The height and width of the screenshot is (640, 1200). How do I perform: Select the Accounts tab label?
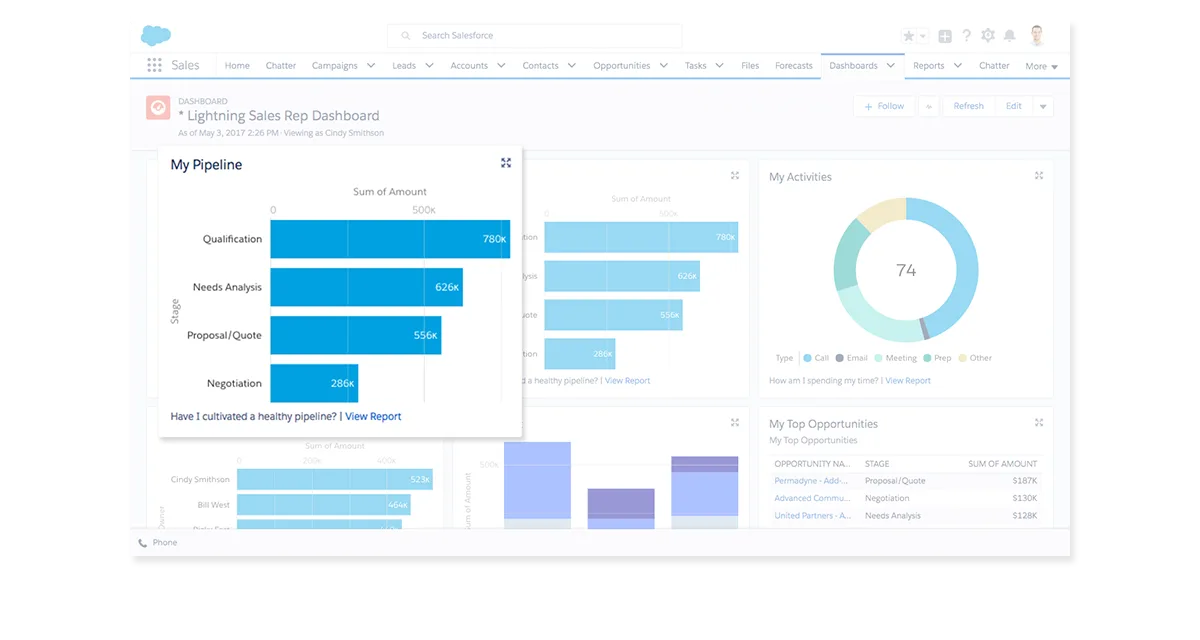pos(469,66)
